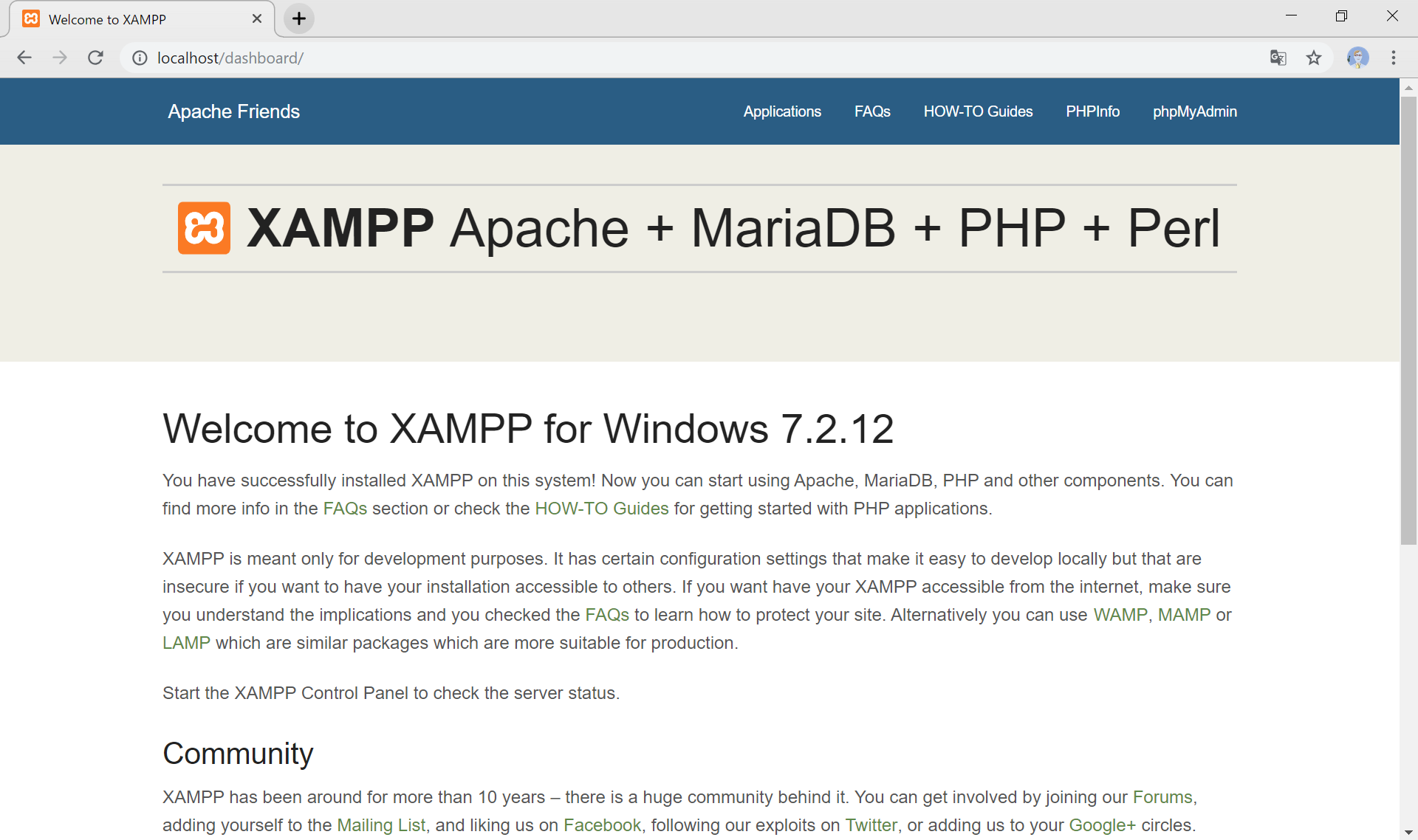1418x840 pixels.
Task: Go to phpMyAdmin in navigation bar
Action: (x=1194, y=111)
